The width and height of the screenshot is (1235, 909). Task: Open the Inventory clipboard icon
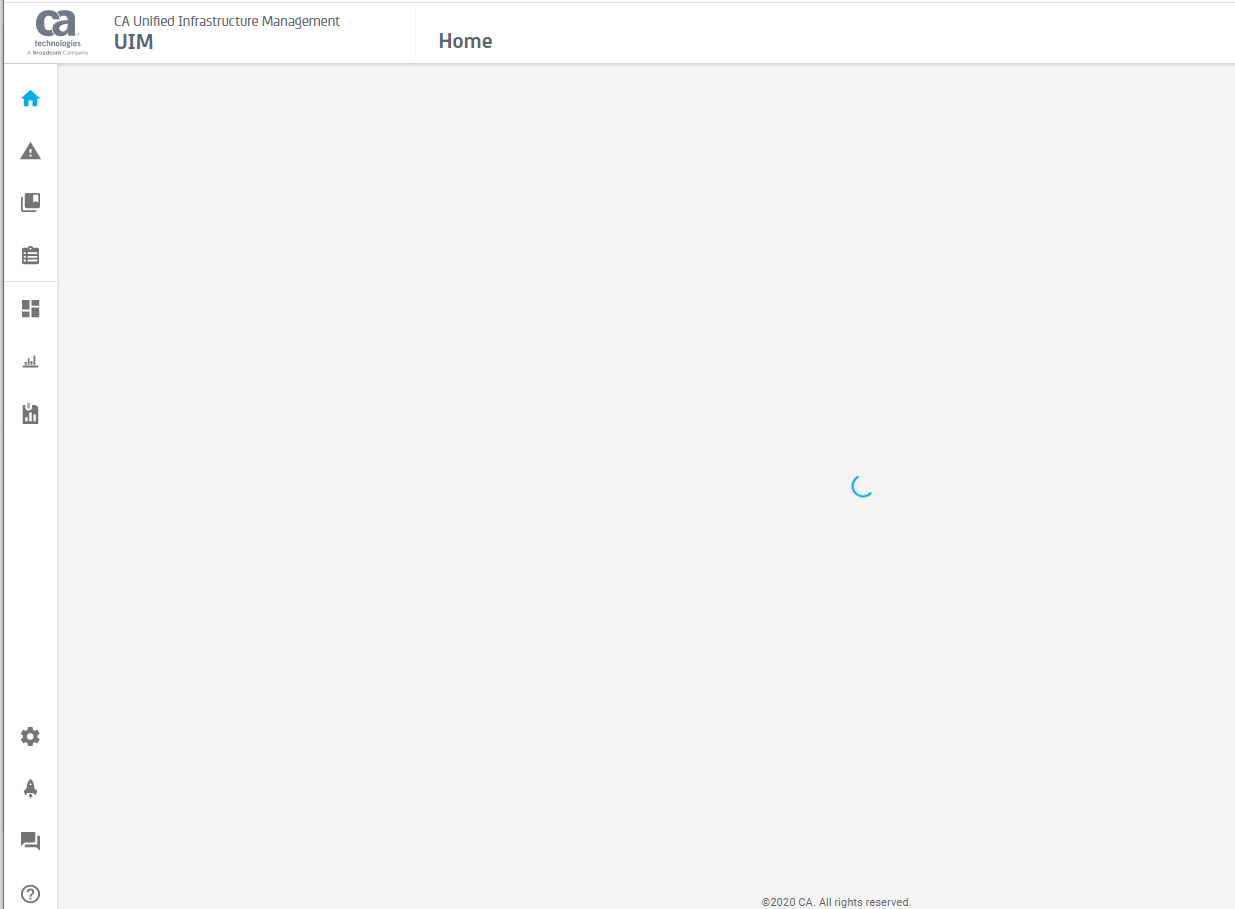30,255
